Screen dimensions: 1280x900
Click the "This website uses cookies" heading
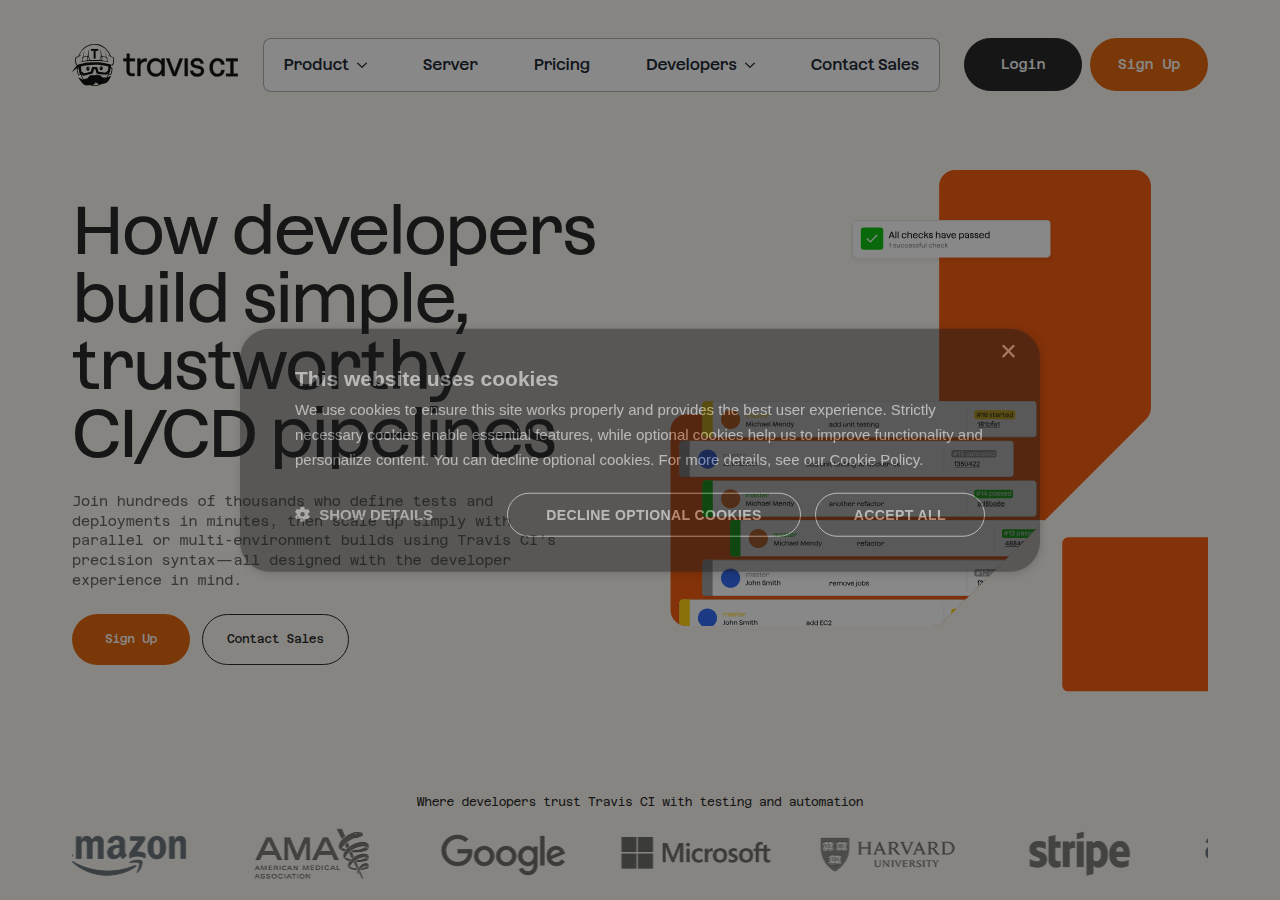[427, 379]
